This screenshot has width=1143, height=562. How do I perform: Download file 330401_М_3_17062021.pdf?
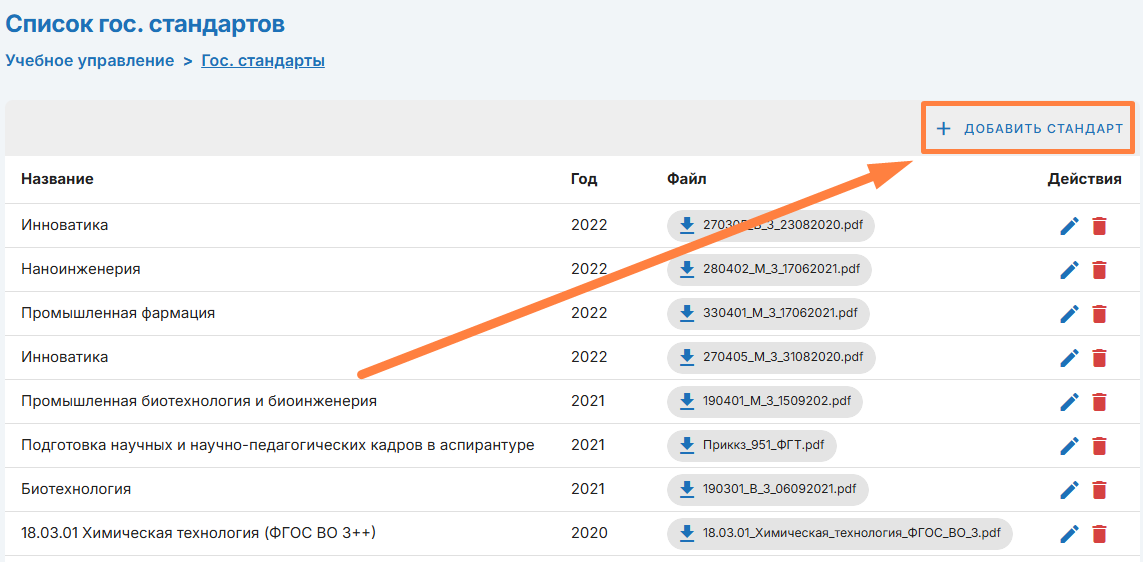coord(768,313)
